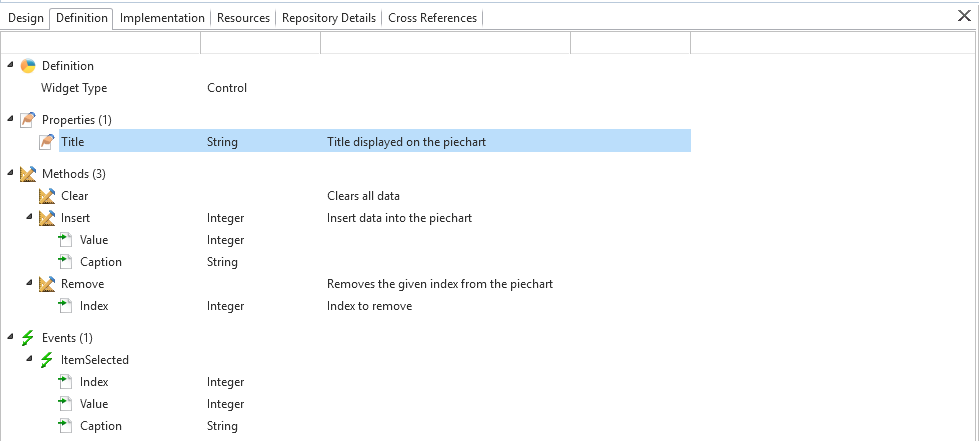Click the Insert method icon
Image resolution: width=979 pixels, height=441 pixels.
(x=47, y=218)
